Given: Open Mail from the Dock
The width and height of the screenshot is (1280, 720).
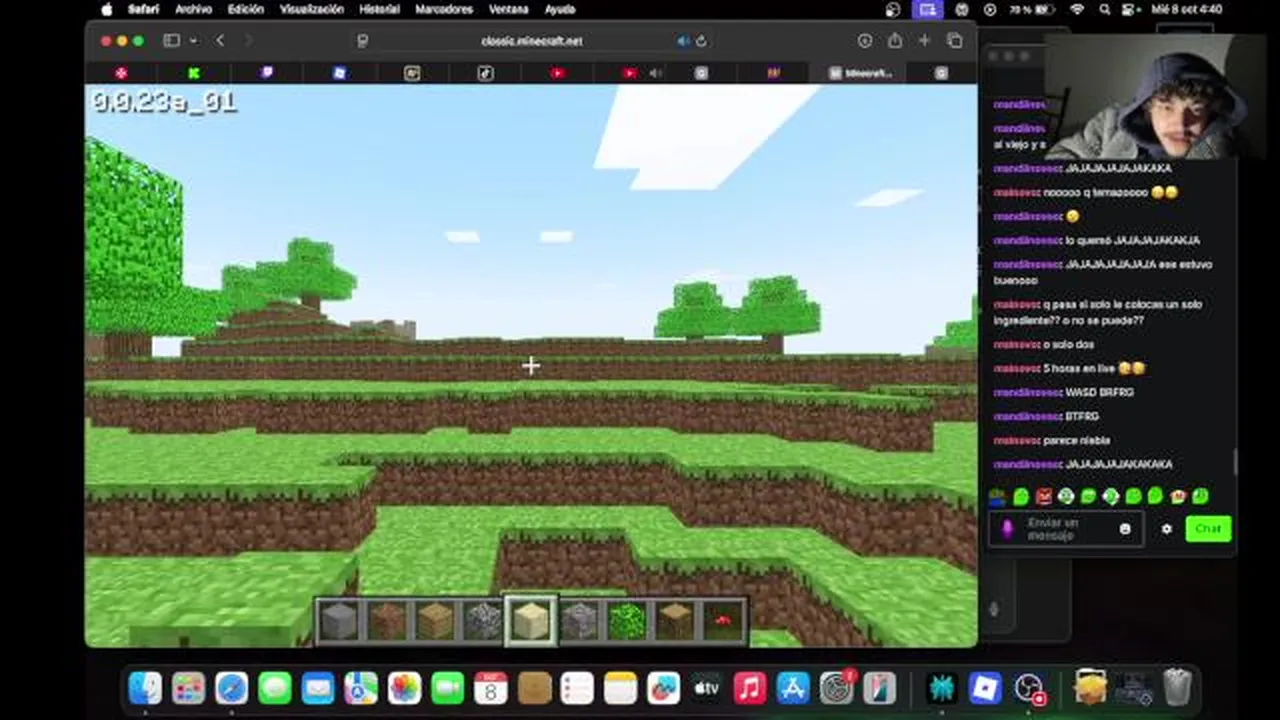Looking at the screenshot, I should point(318,688).
